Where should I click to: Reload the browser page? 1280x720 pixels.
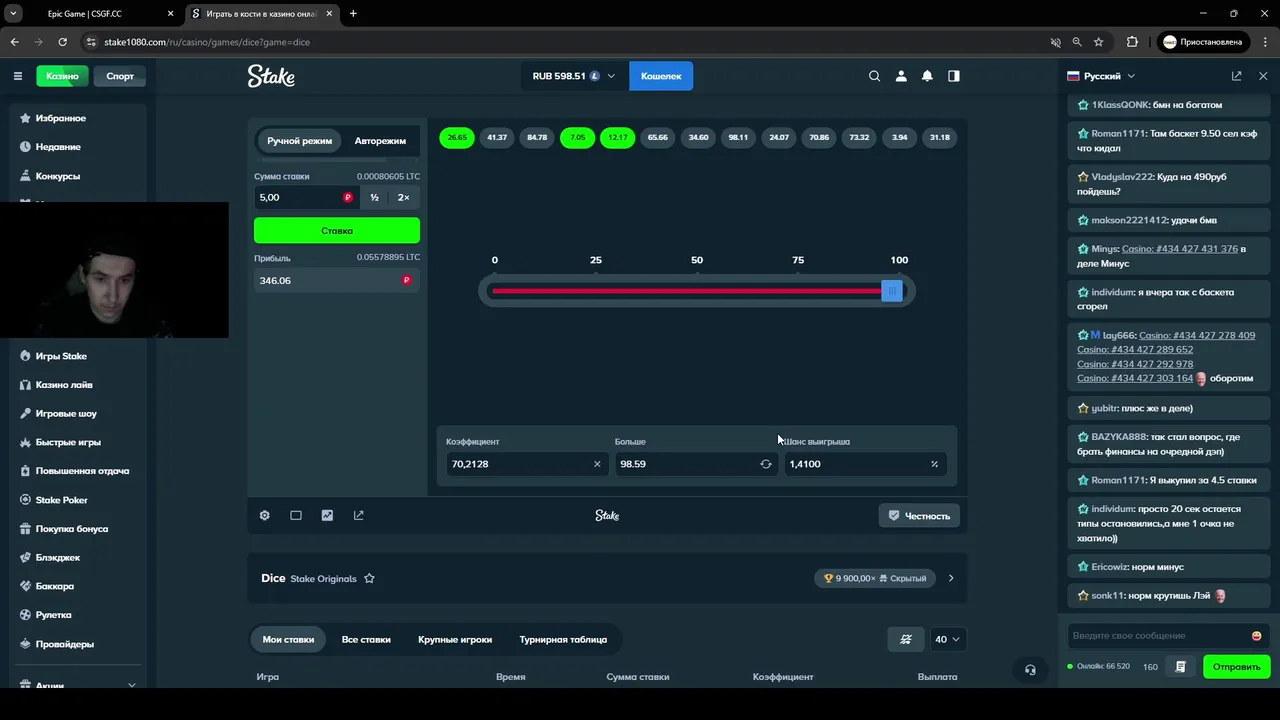click(62, 42)
